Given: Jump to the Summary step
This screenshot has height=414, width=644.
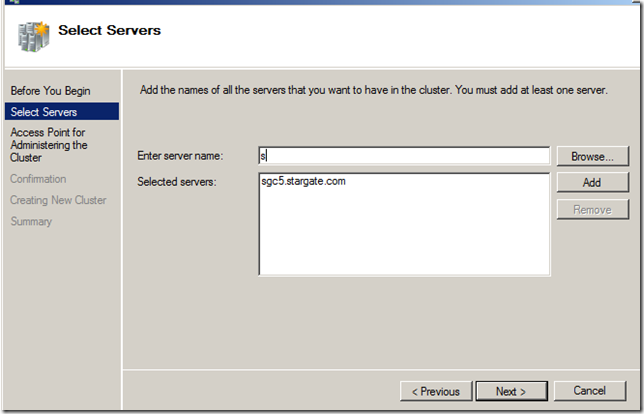Looking at the screenshot, I should [x=31, y=221].
